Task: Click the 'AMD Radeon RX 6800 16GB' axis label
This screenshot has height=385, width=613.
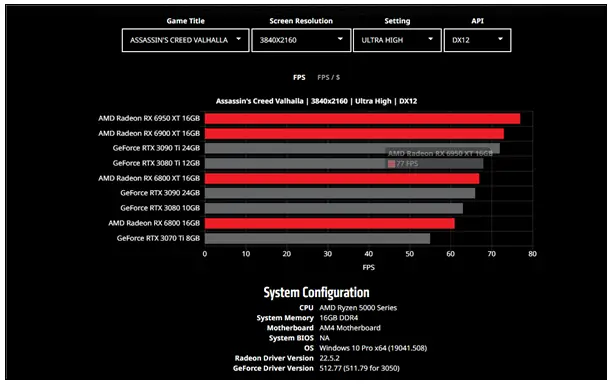Action: click(154, 223)
